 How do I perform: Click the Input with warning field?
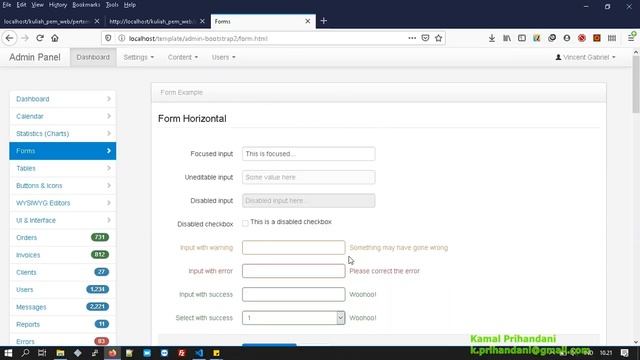click(x=293, y=247)
